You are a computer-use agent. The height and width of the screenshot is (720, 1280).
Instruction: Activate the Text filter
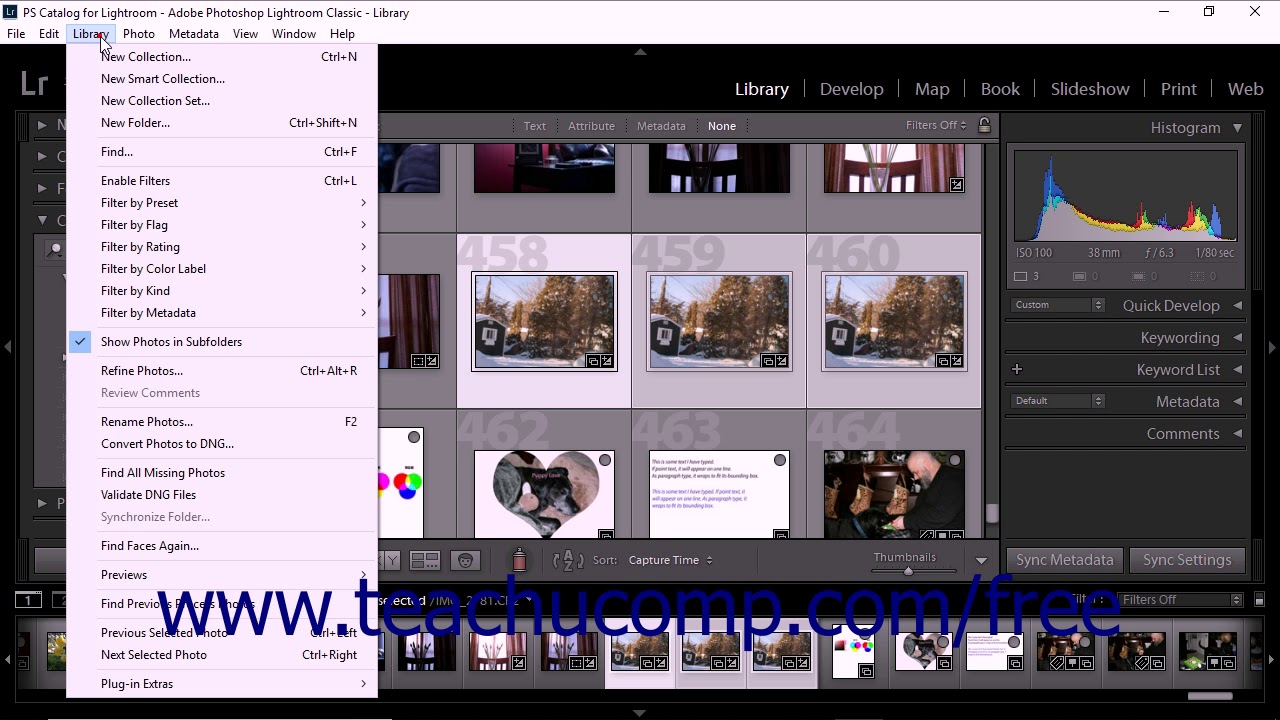535,126
